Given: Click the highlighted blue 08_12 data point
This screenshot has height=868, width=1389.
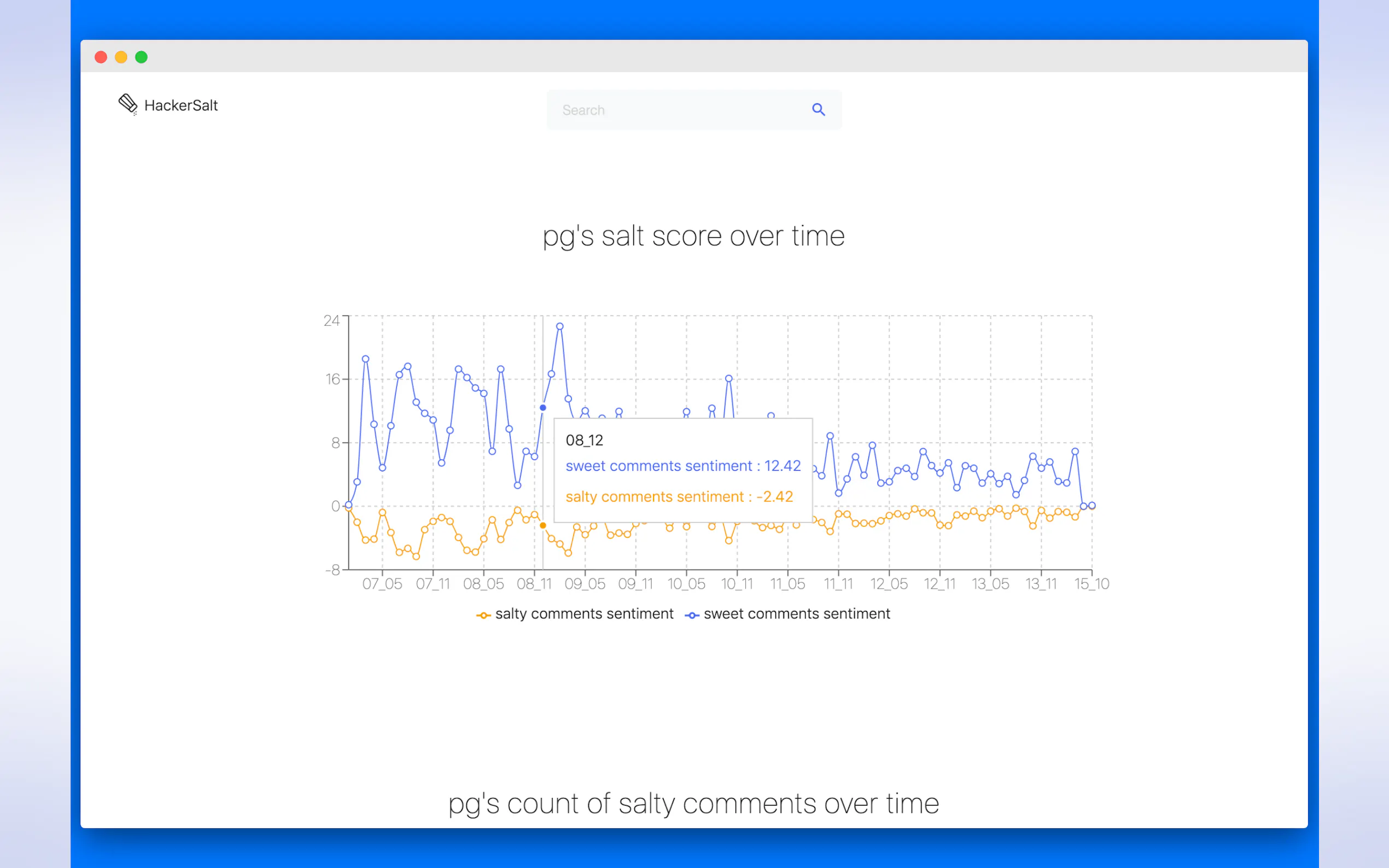Looking at the screenshot, I should click(x=542, y=408).
